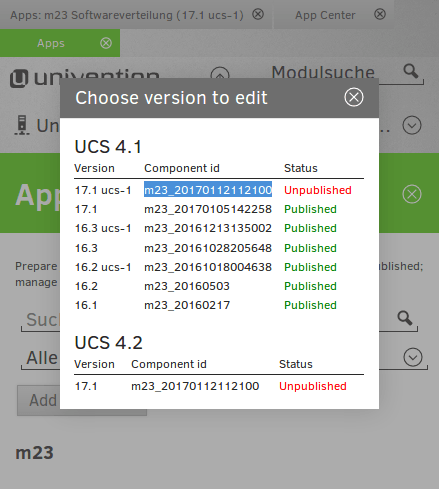This screenshot has height=489, width=439.
Task: Switch to the m23 Softwareverteilung tab
Action: point(127,15)
